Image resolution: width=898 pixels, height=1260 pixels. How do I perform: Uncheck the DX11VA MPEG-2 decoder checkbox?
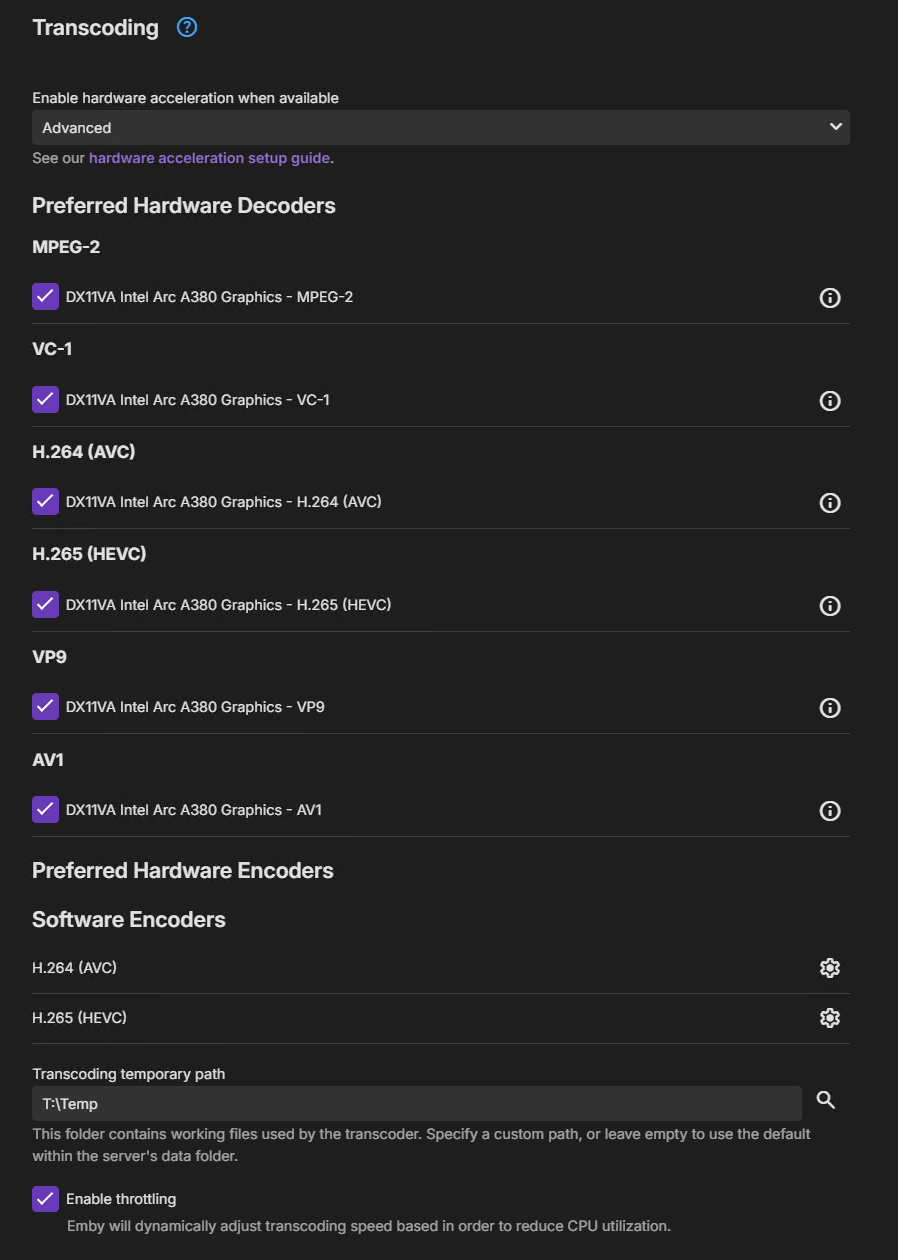pyautogui.click(x=45, y=297)
